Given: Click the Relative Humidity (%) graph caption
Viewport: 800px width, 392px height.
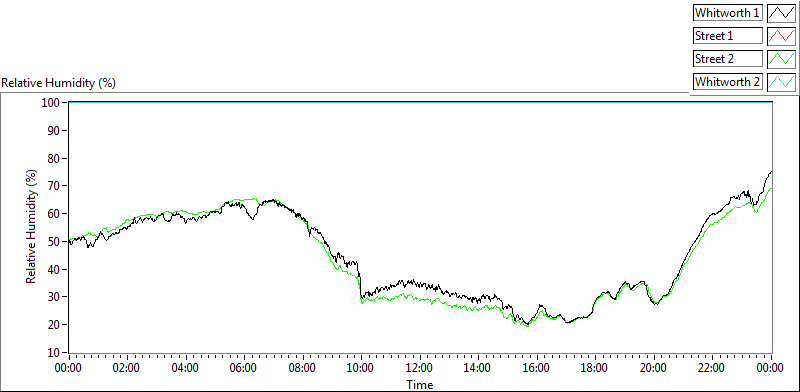Looking at the screenshot, I should 59,83.
